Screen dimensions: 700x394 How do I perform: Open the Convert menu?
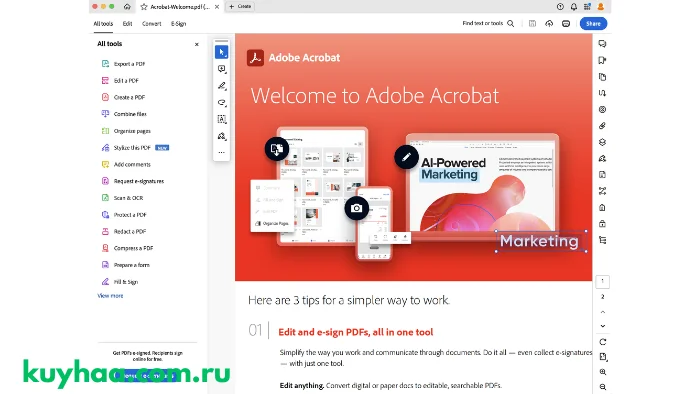point(151,24)
